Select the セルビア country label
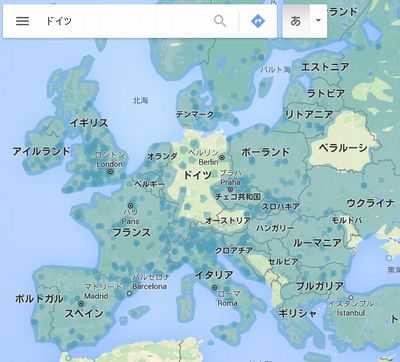400x362 pixels. 283,262
